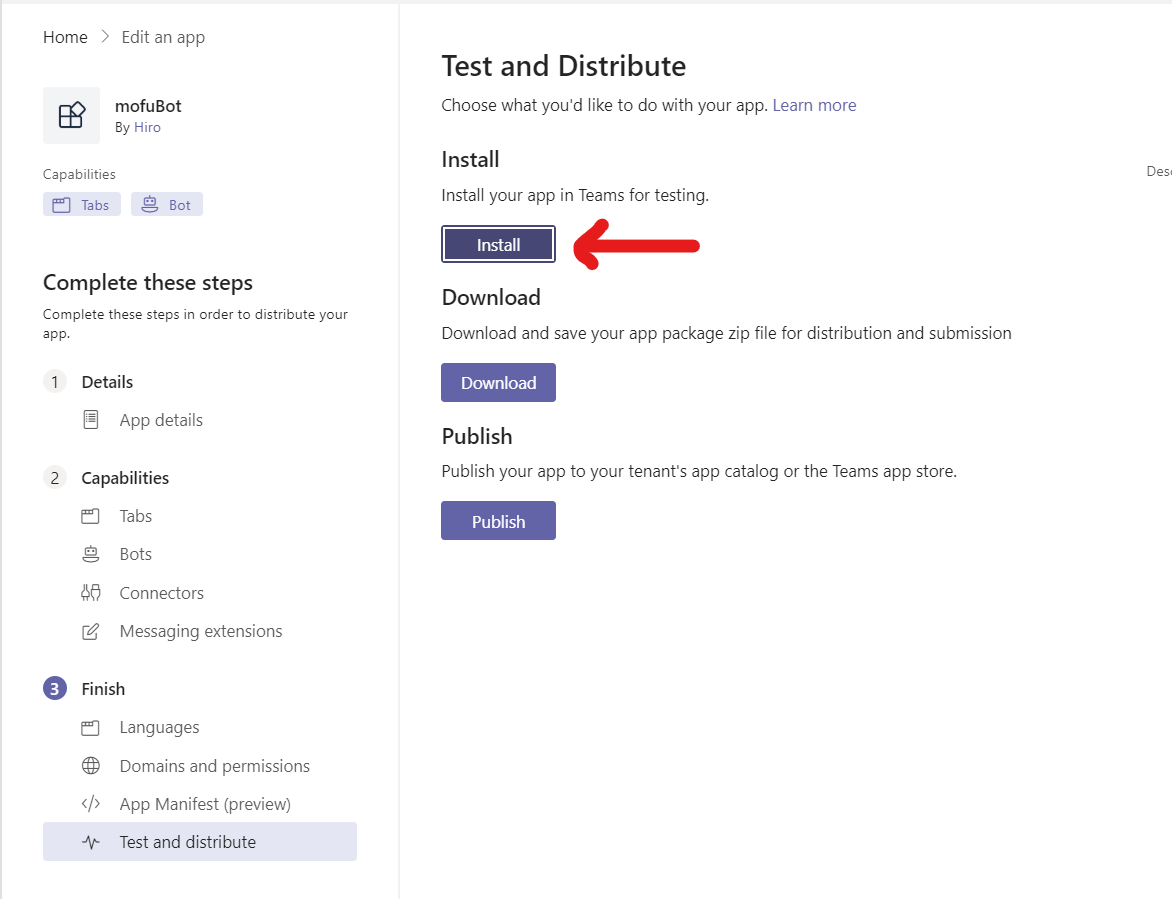
Task: Open the Hiro author link
Action: pyautogui.click(x=147, y=127)
